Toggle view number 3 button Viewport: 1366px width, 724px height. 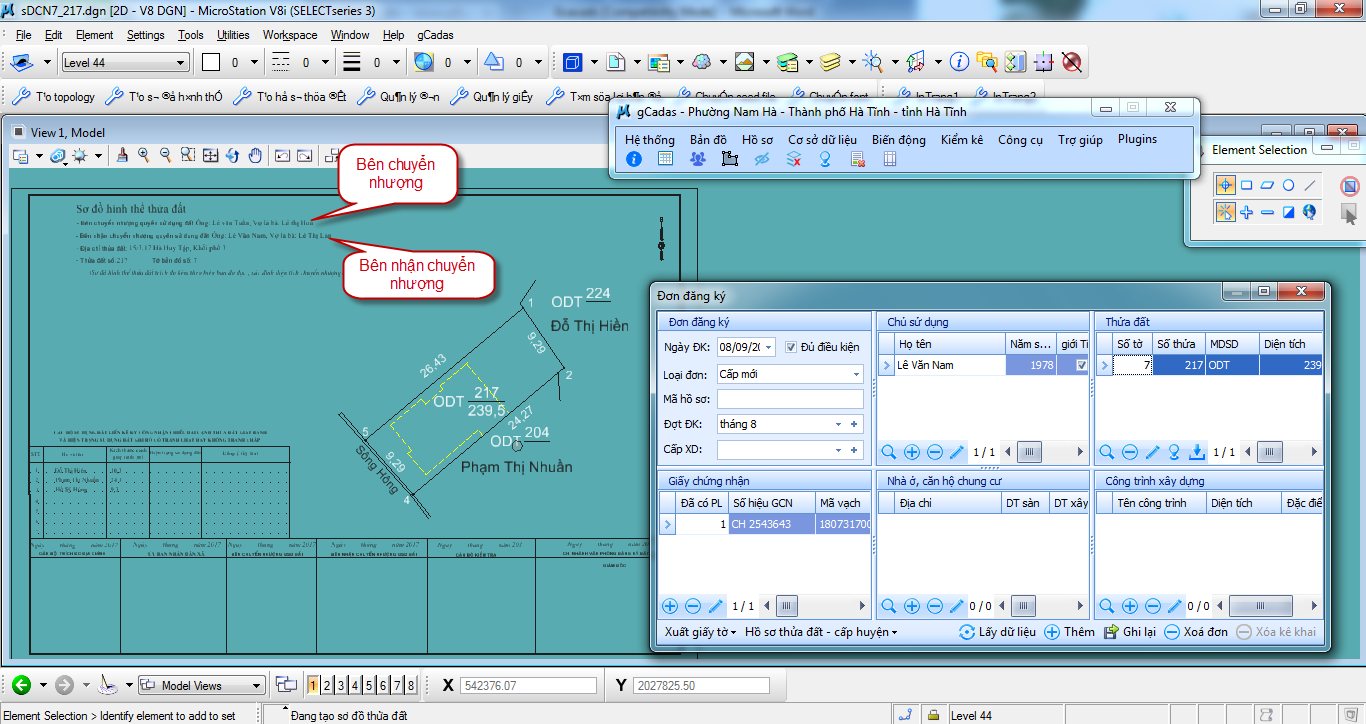(341, 685)
